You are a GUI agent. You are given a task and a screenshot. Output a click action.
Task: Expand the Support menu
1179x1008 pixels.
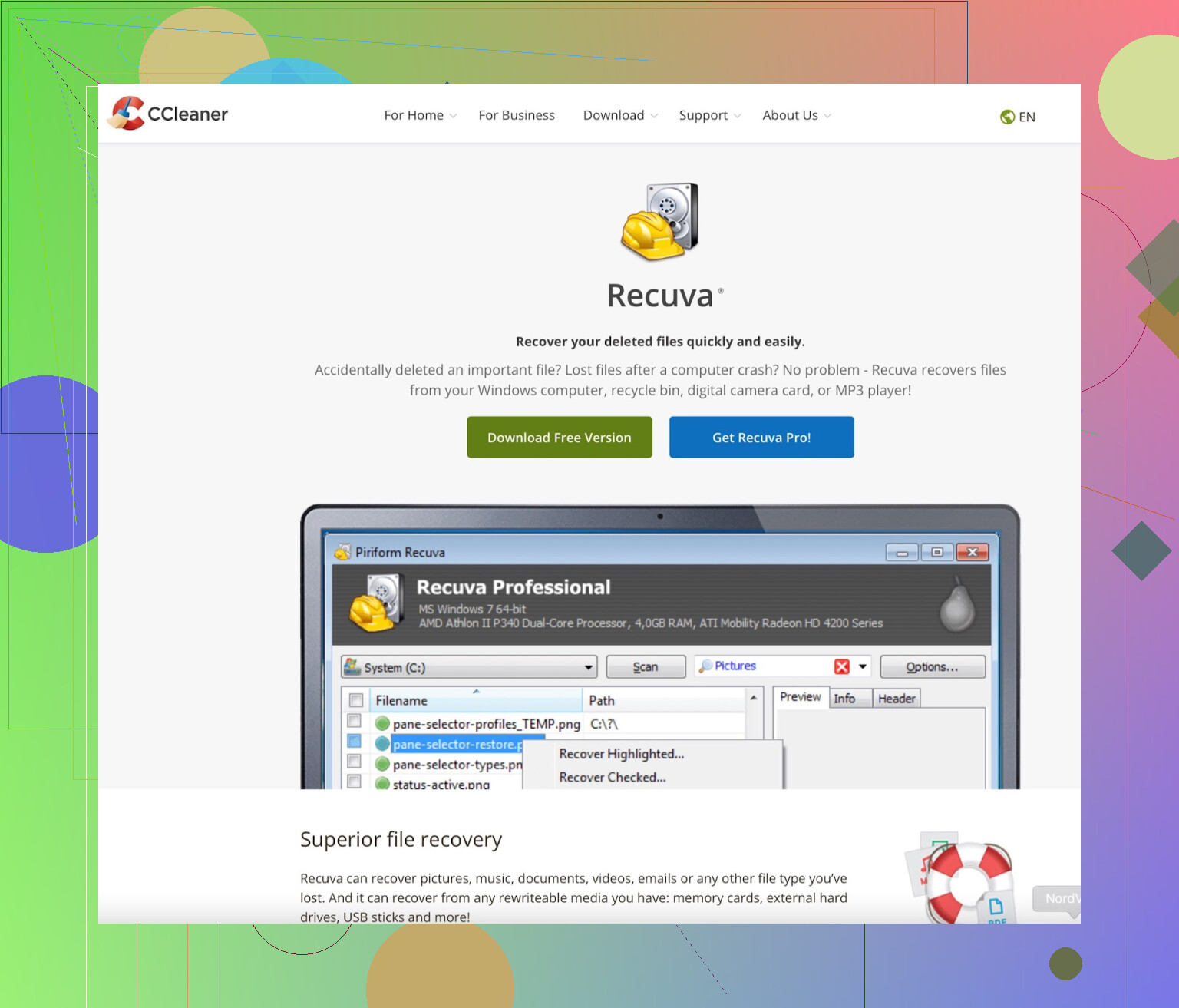click(710, 115)
